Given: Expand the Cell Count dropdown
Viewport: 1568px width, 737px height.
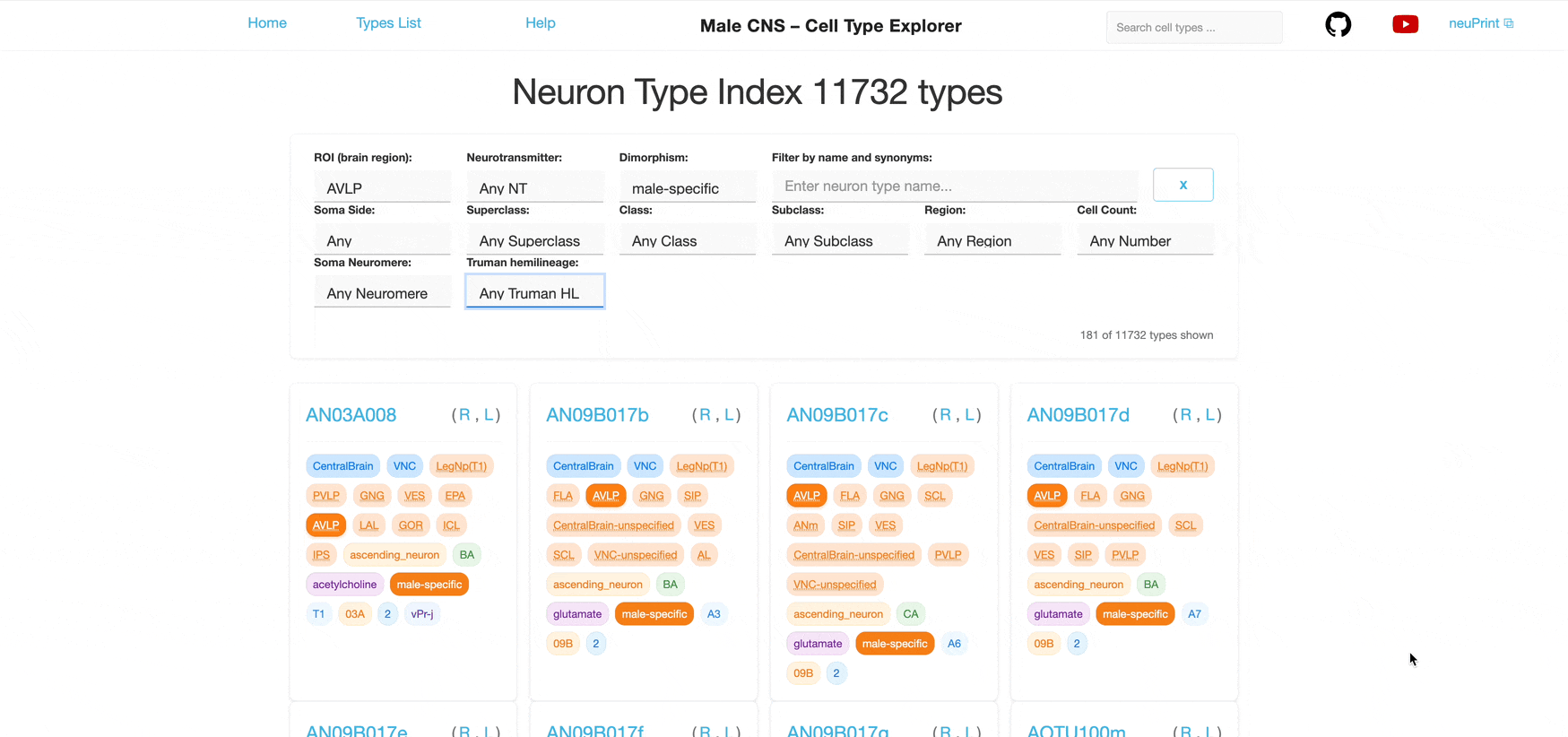Looking at the screenshot, I should (1145, 240).
